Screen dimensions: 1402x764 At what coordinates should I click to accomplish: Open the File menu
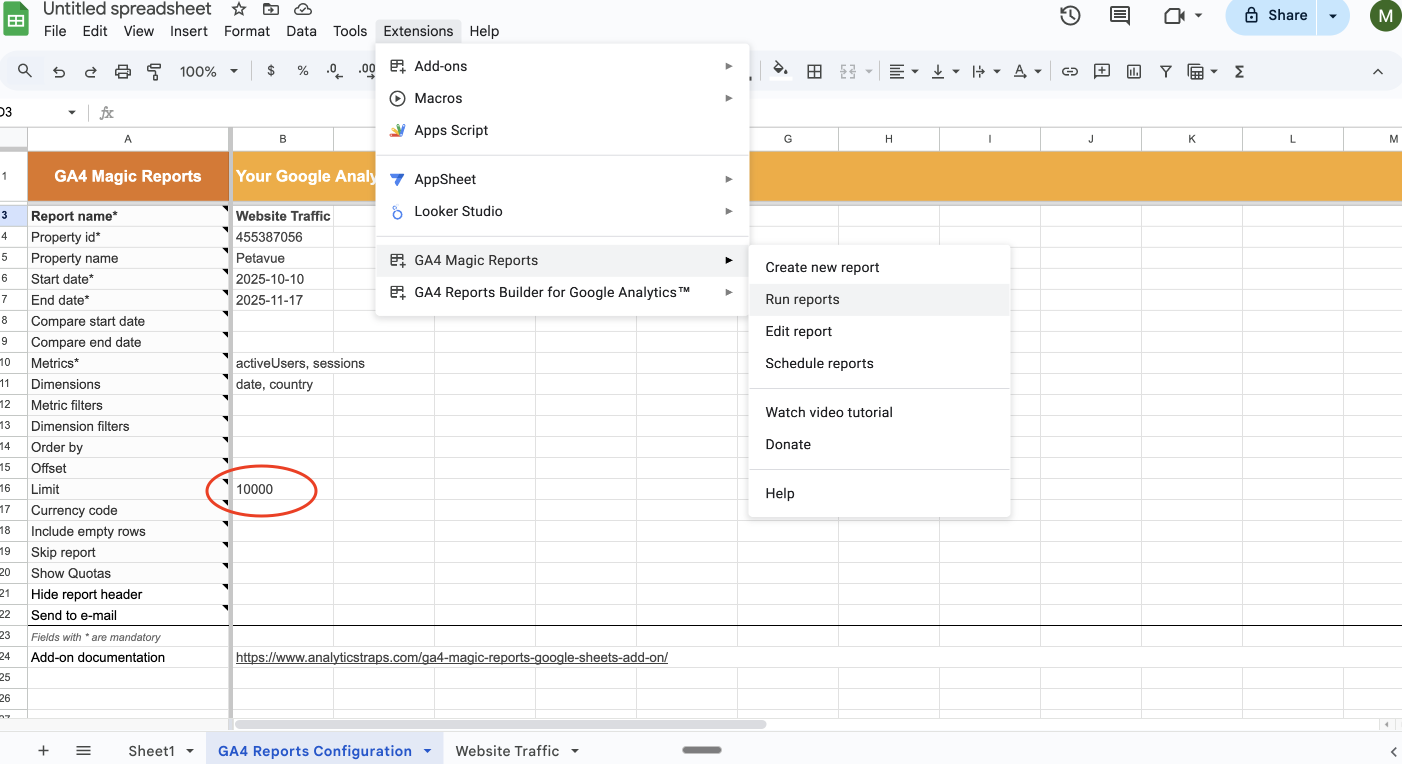[x=55, y=31]
